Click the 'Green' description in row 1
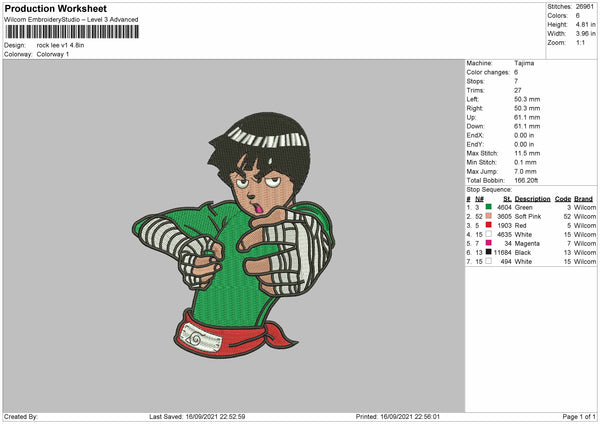This screenshot has width=600, height=424. pos(523,207)
